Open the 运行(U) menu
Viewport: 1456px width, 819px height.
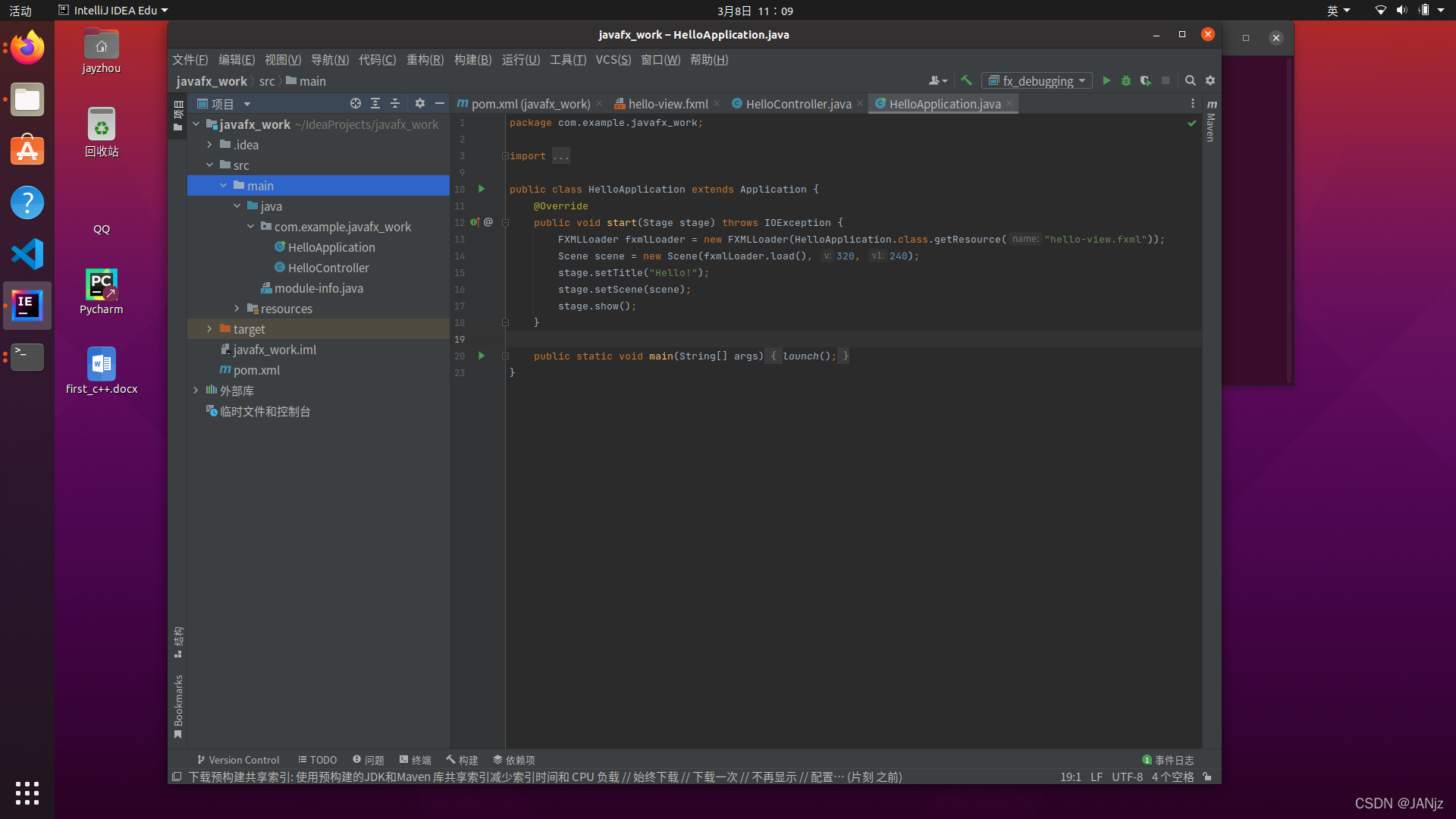point(520,60)
